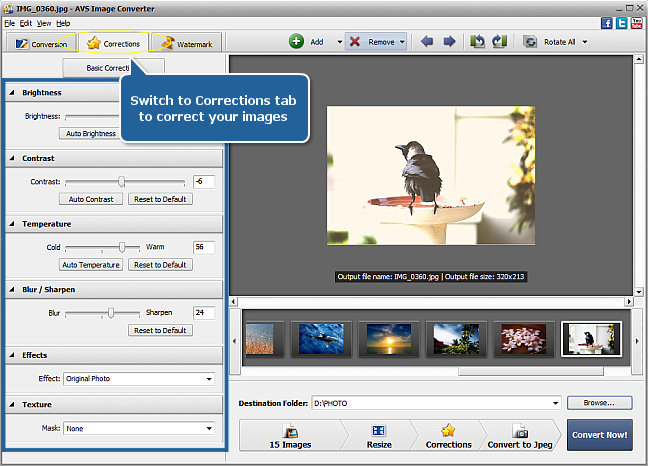Image resolution: width=648 pixels, height=466 pixels.
Task: Open the View menu
Action: pyautogui.click(x=44, y=24)
